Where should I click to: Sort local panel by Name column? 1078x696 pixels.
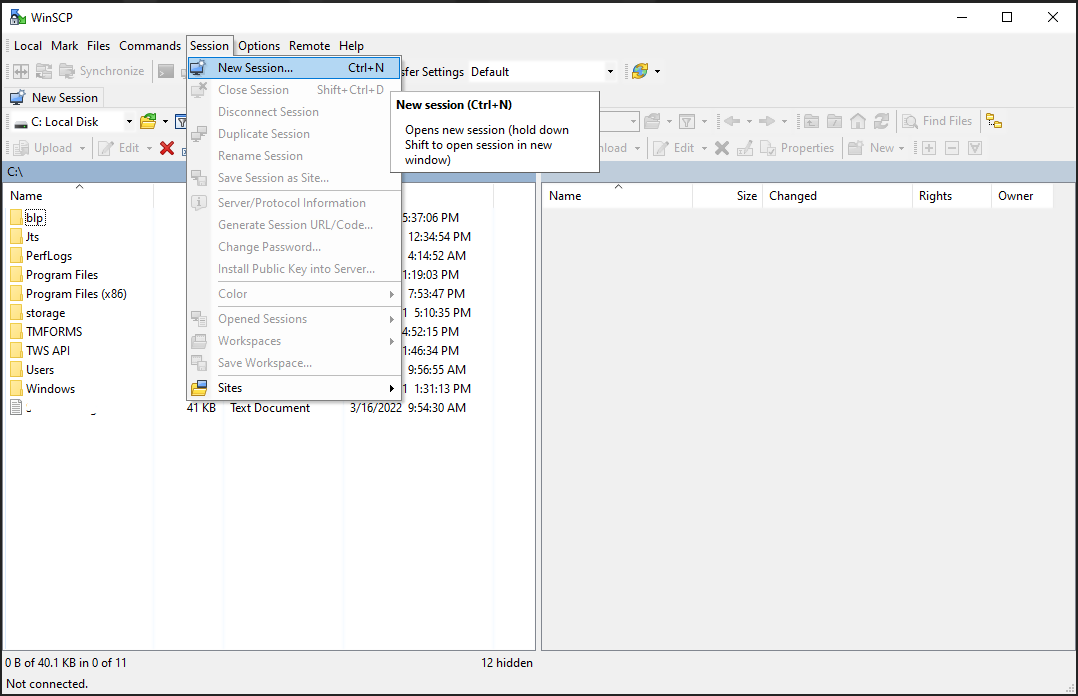pyautogui.click(x=78, y=196)
